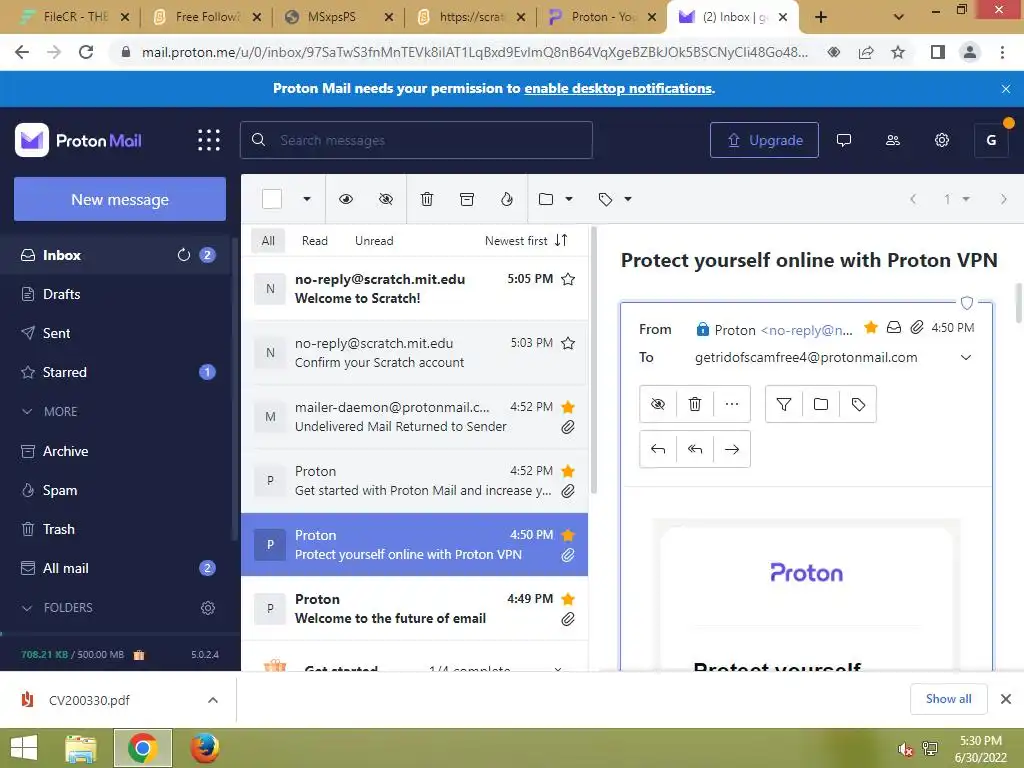Click the Proton Mail logo
This screenshot has width=1024, height=768.
pyautogui.click(x=78, y=140)
